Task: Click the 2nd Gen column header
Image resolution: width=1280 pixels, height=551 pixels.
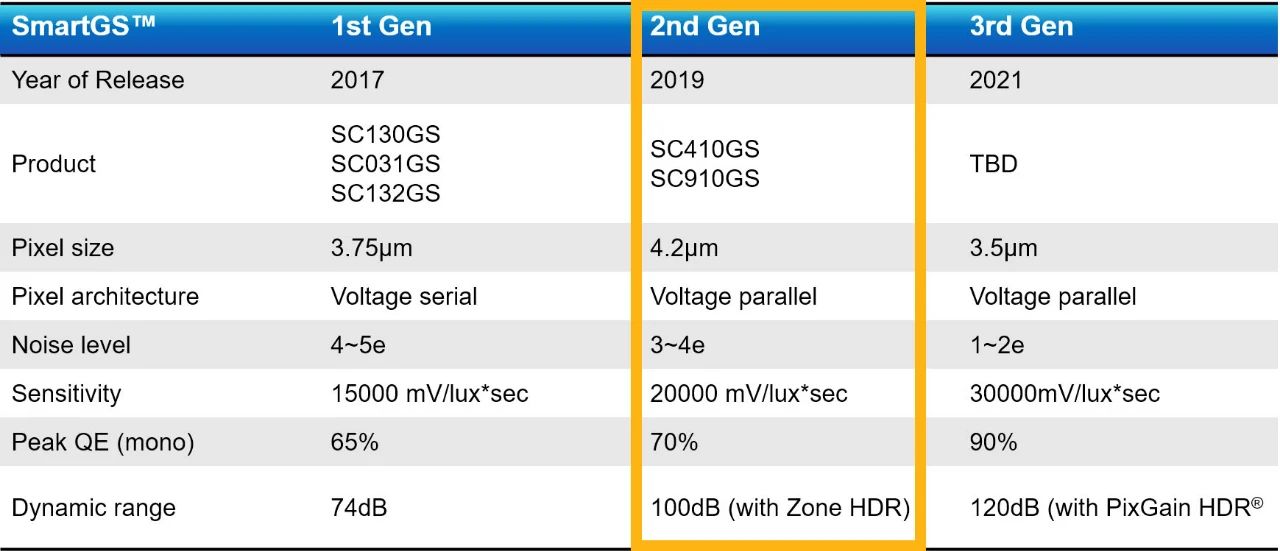Action: click(705, 27)
